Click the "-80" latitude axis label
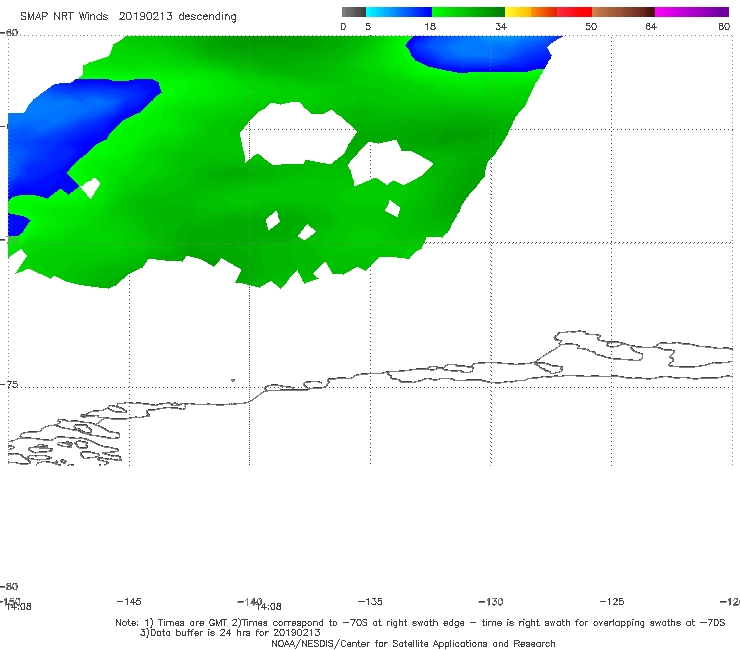Image resolution: width=740 pixels, height=650 pixels. (x=9, y=586)
